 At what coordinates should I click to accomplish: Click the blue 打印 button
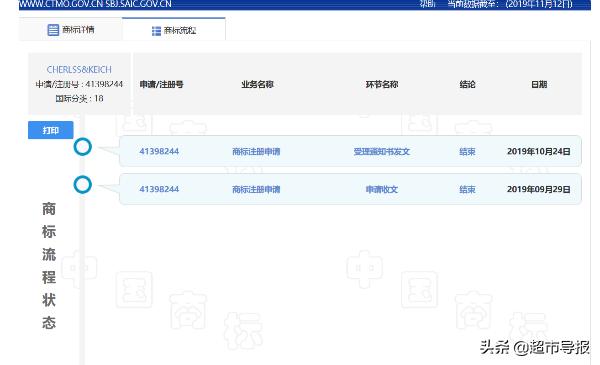(x=51, y=130)
